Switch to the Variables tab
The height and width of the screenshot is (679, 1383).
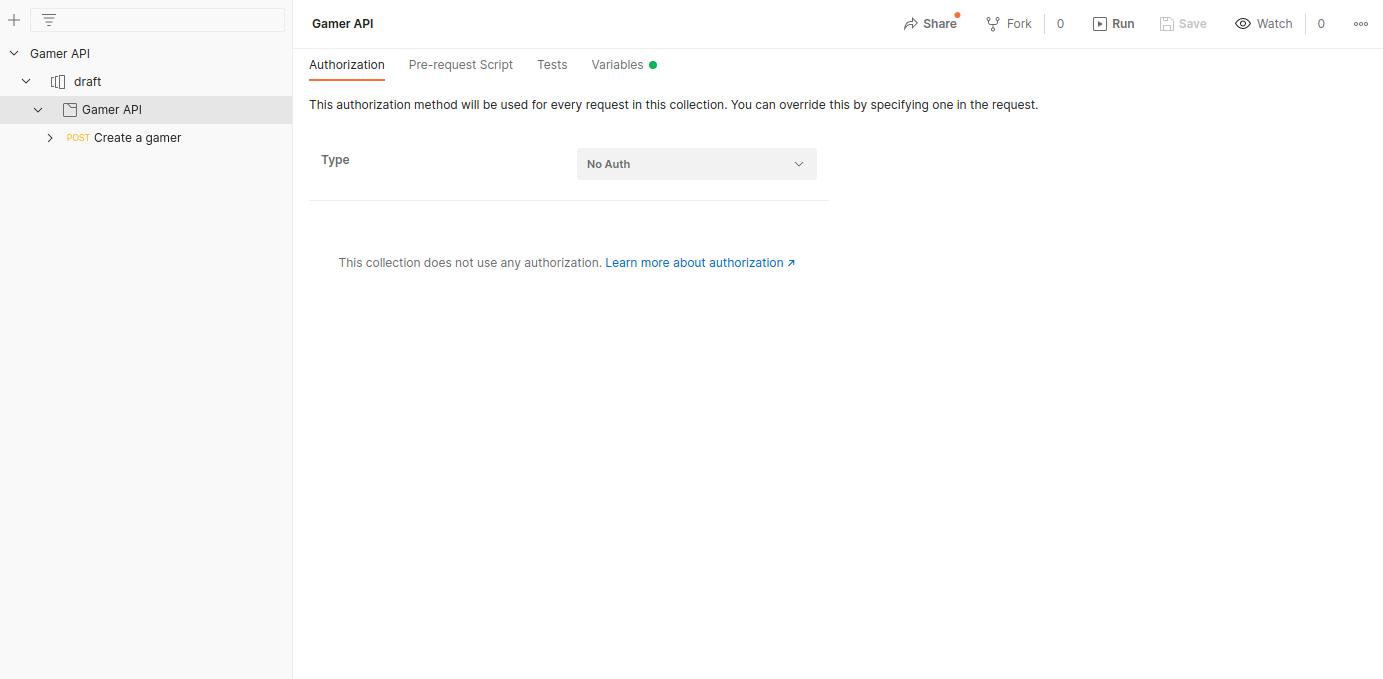[624, 65]
